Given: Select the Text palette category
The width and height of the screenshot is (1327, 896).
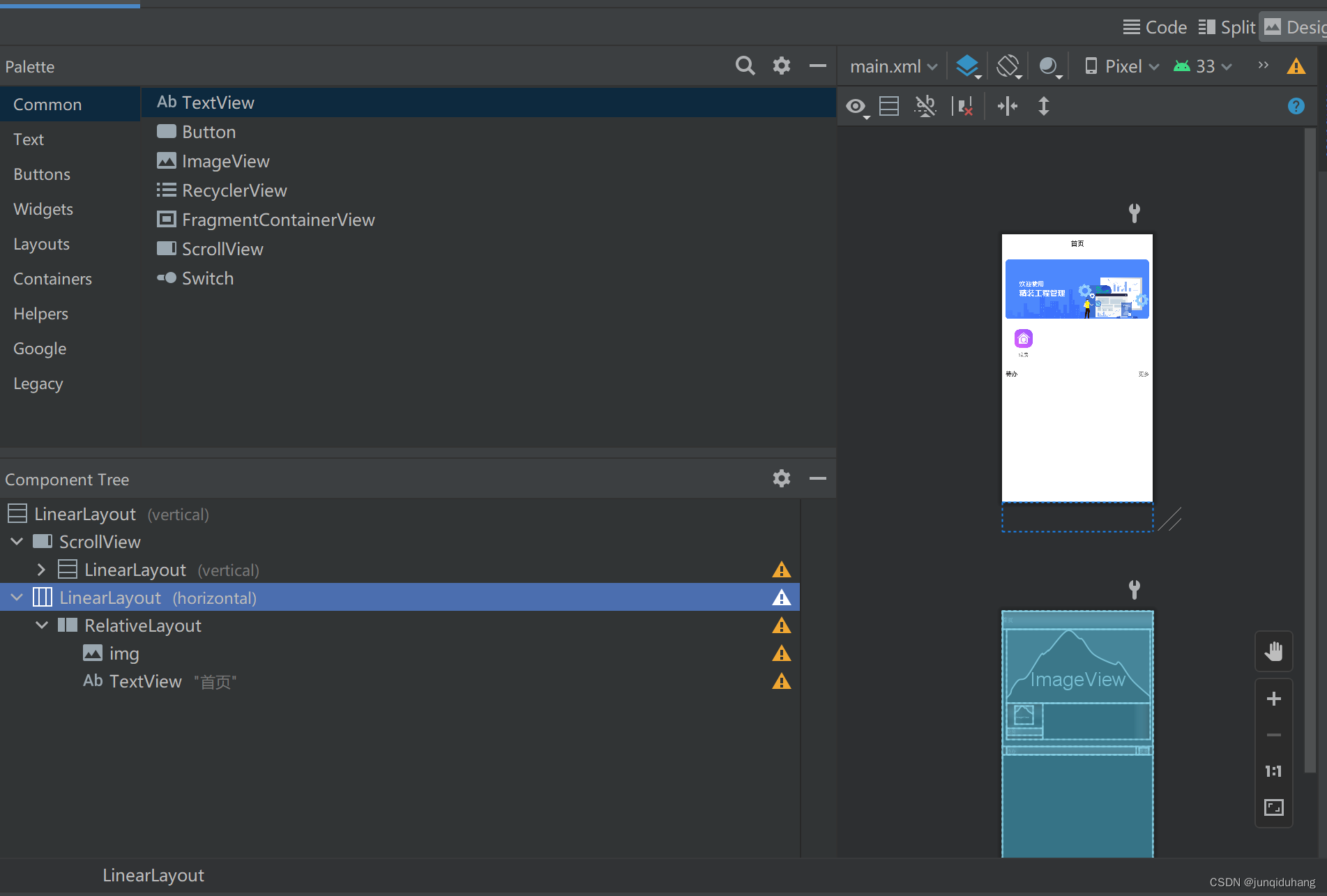Looking at the screenshot, I should tap(70, 139).
